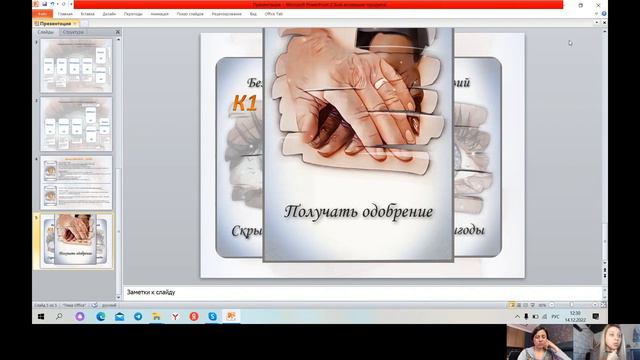The image size is (640, 360).
Task: Click the slide count indicator in the status bar
Action: point(45,305)
